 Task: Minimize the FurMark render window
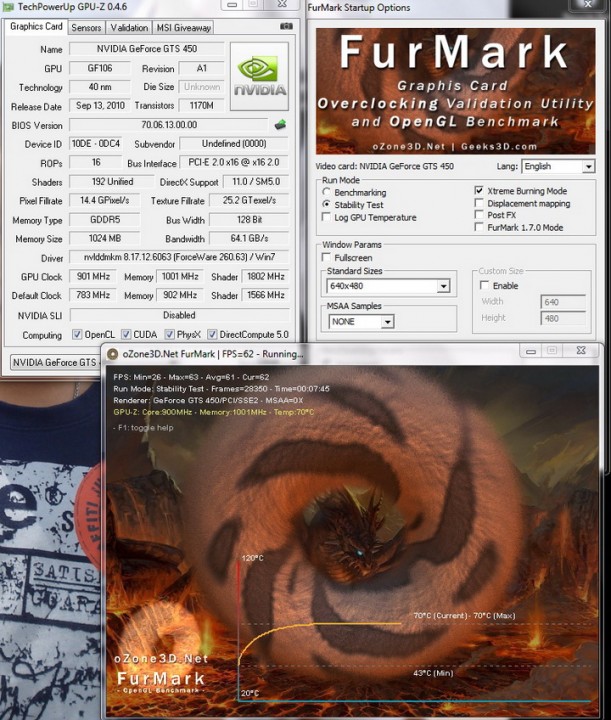tap(531, 351)
